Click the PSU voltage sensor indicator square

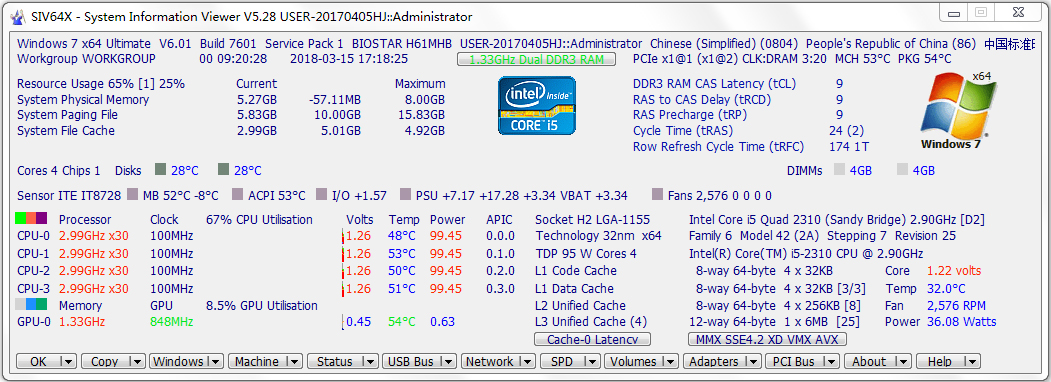[405, 194]
